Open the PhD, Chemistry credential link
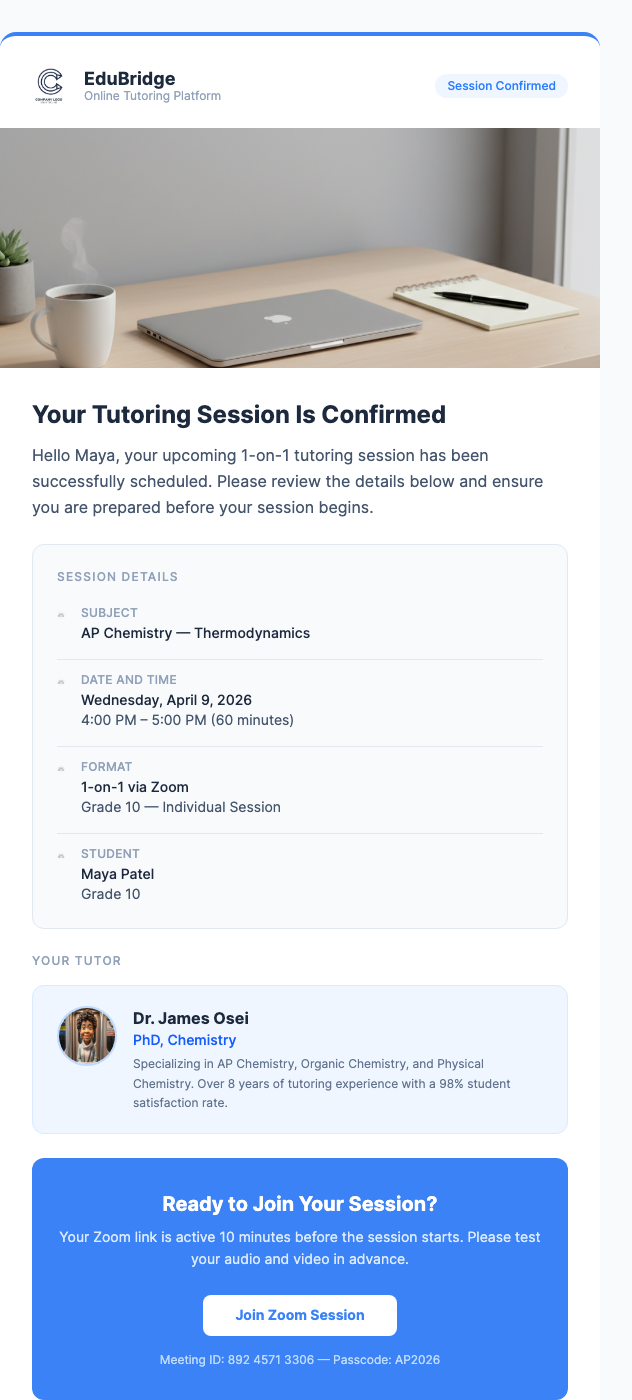The width and height of the screenshot is (632, 1400). [184, 1040]
